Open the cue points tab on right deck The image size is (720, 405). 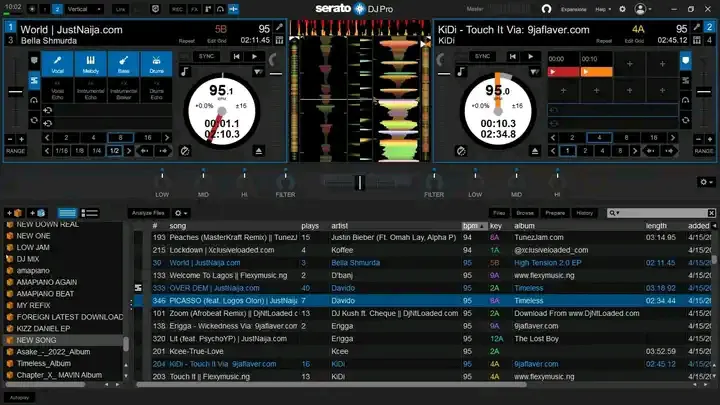coord(686,61)
